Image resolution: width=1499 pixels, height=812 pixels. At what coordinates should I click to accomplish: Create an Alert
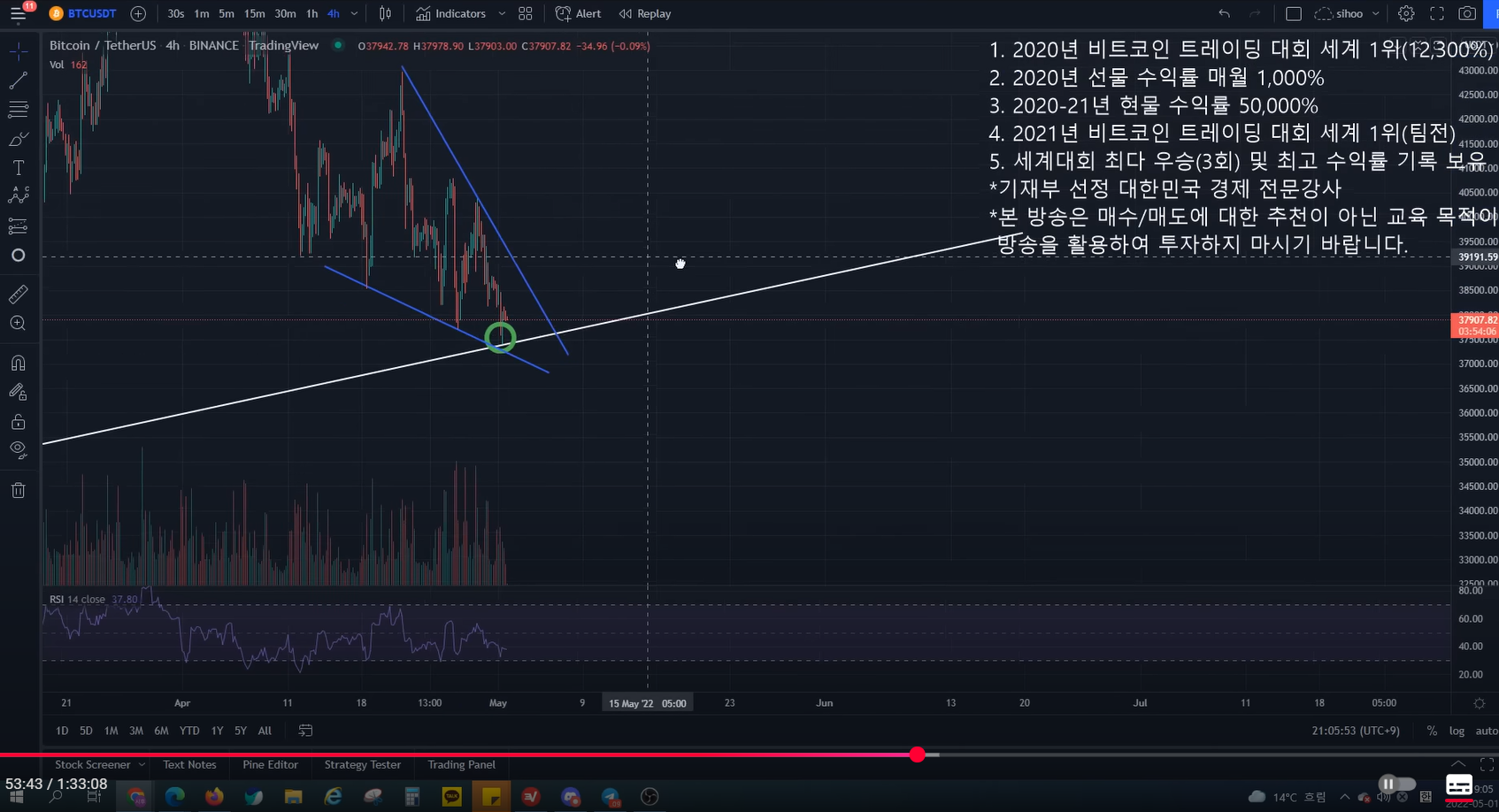578,14
